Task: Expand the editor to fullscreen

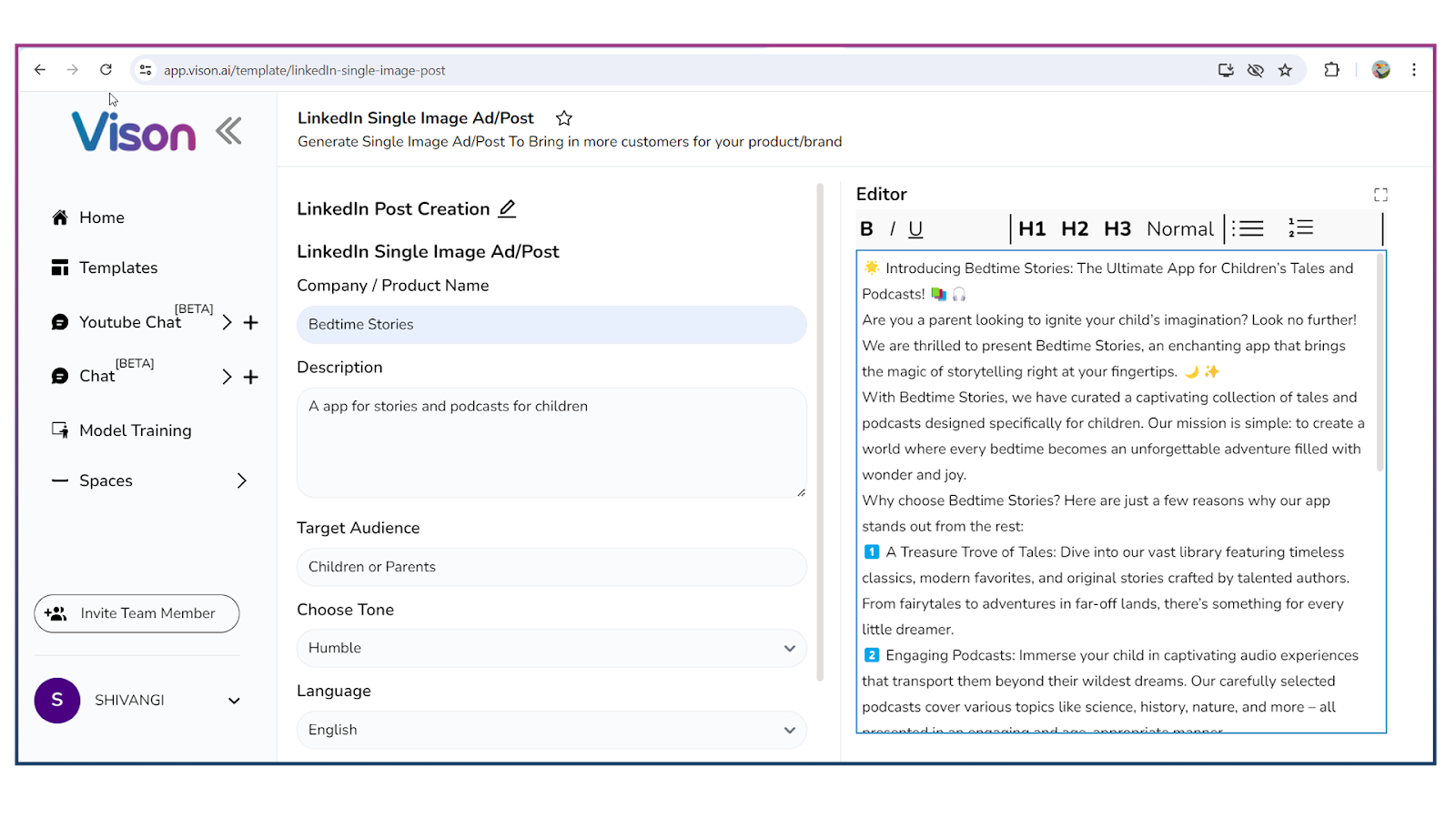Action: pos(1380,194)
